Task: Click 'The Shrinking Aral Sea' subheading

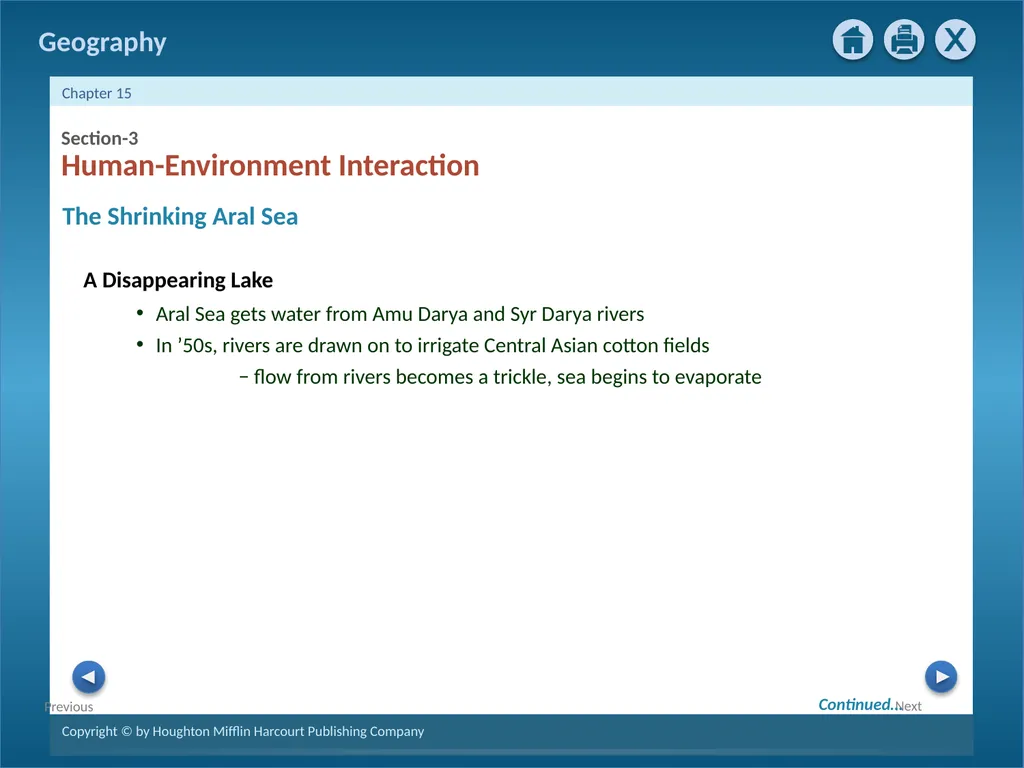Action: 180,216
